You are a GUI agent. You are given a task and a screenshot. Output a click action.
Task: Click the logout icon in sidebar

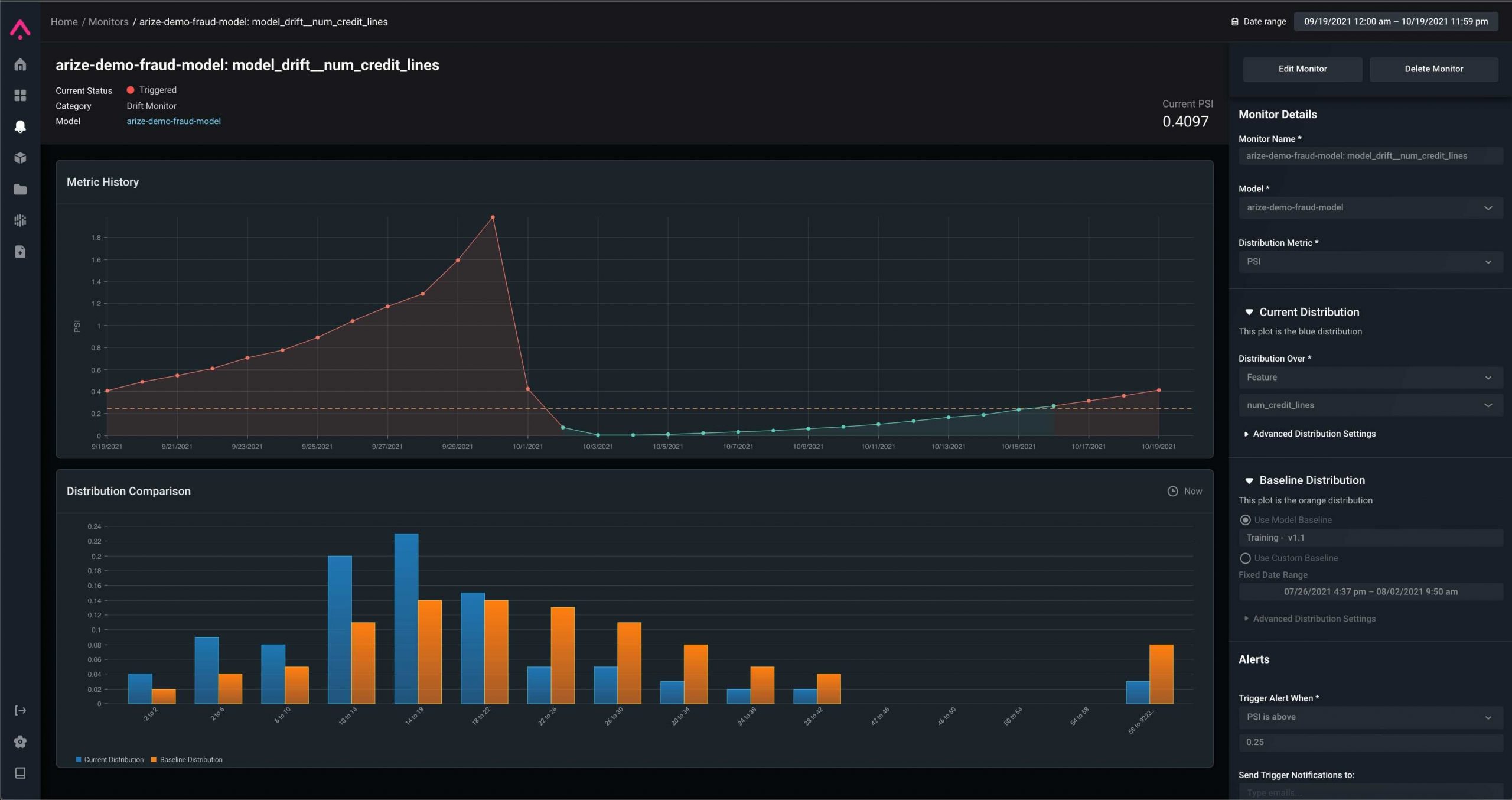coord(20,710)
